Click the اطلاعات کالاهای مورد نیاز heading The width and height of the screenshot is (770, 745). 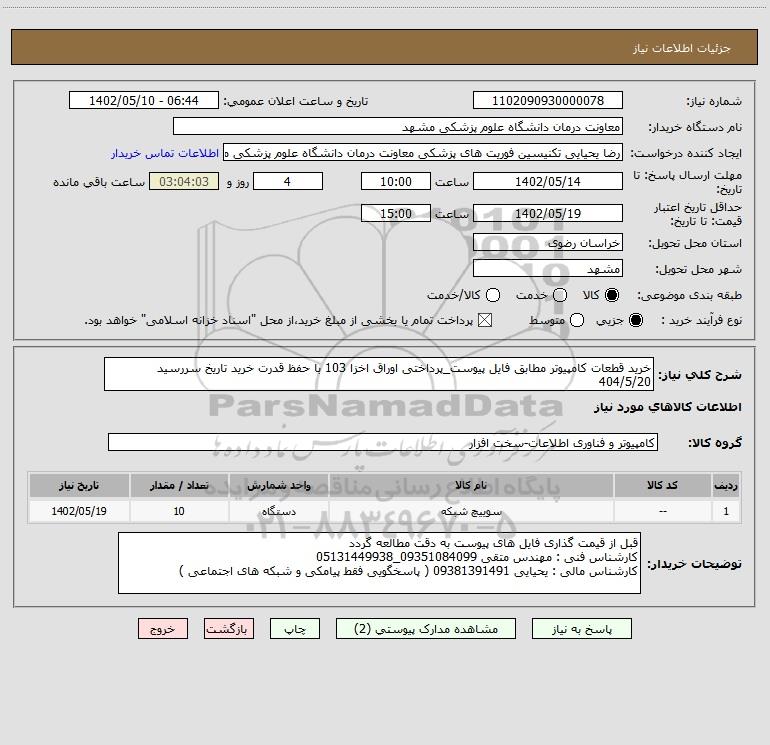667,407
